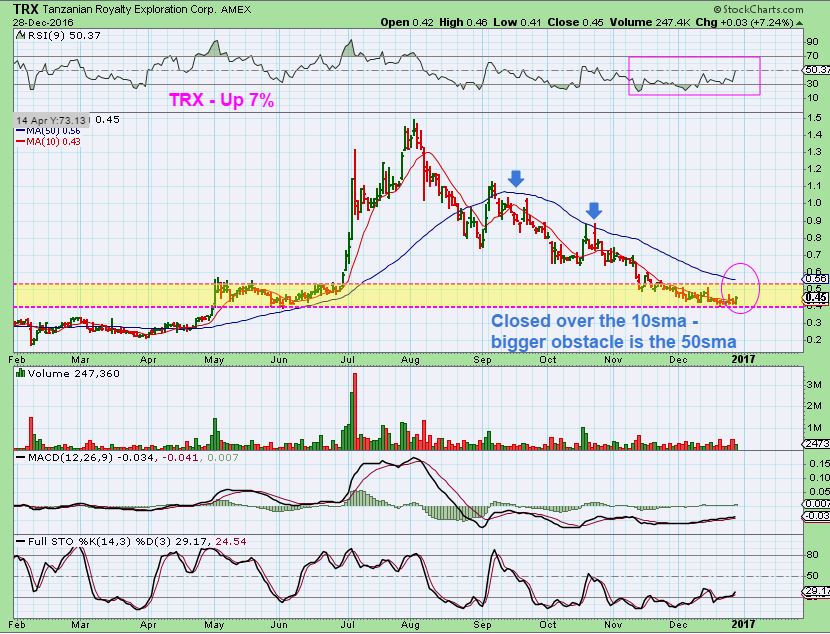830x634 pixels.
Task: Click the May label under the price chart
Action: [214, 360]
